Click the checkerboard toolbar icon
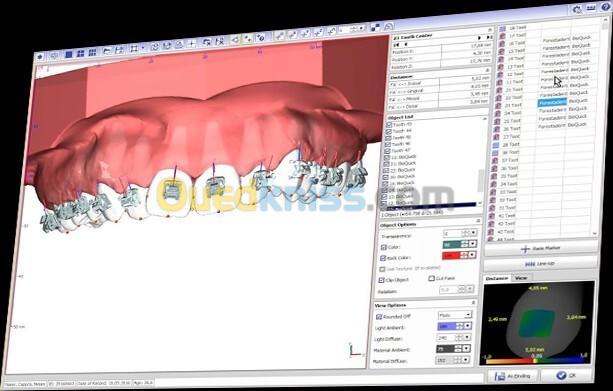This screenshot has height=391, width=613. (375, 27)
